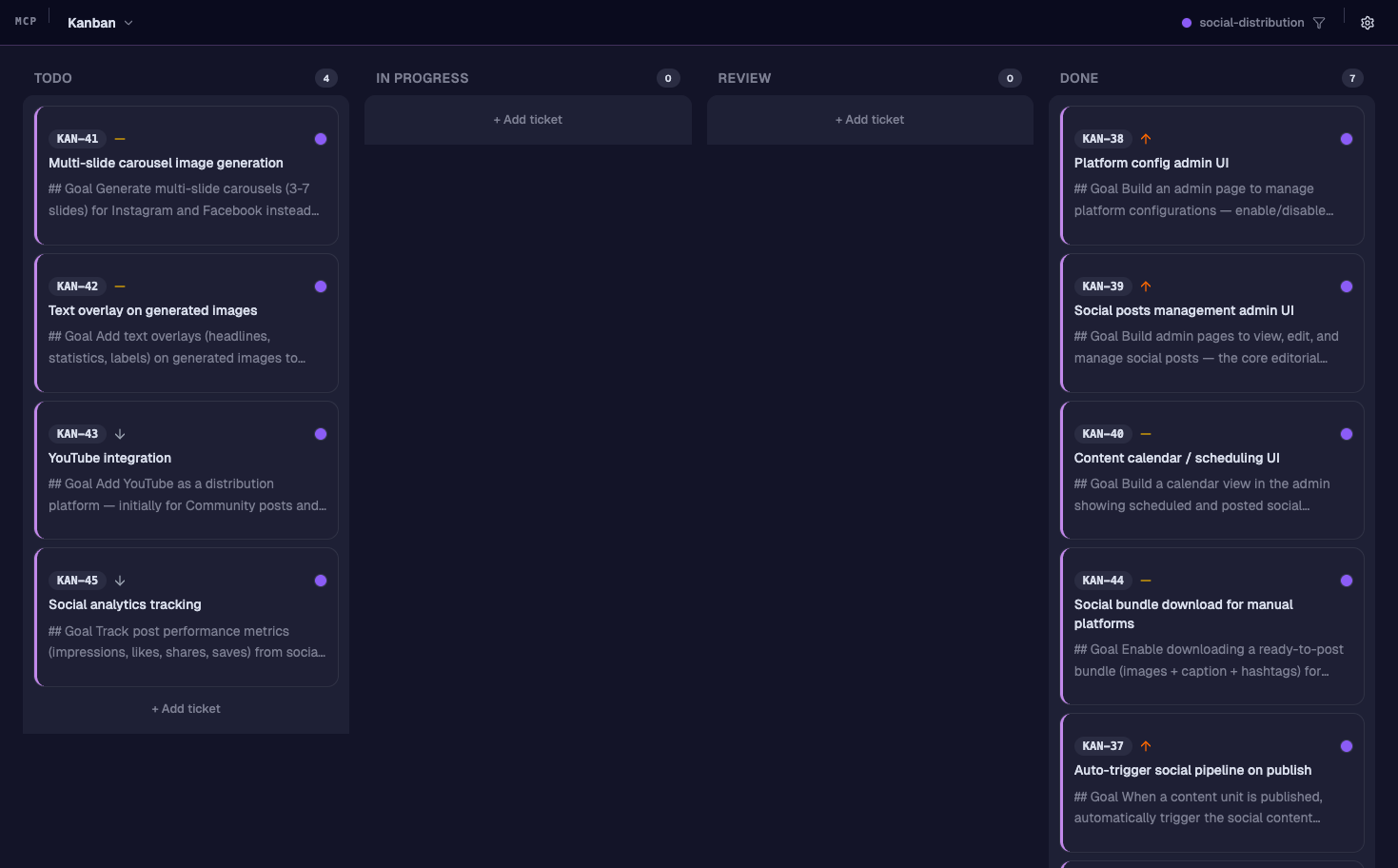1398x868 pixels.
Task: Click KAN-37 description about content unit published
Action: coord(1198,807)
